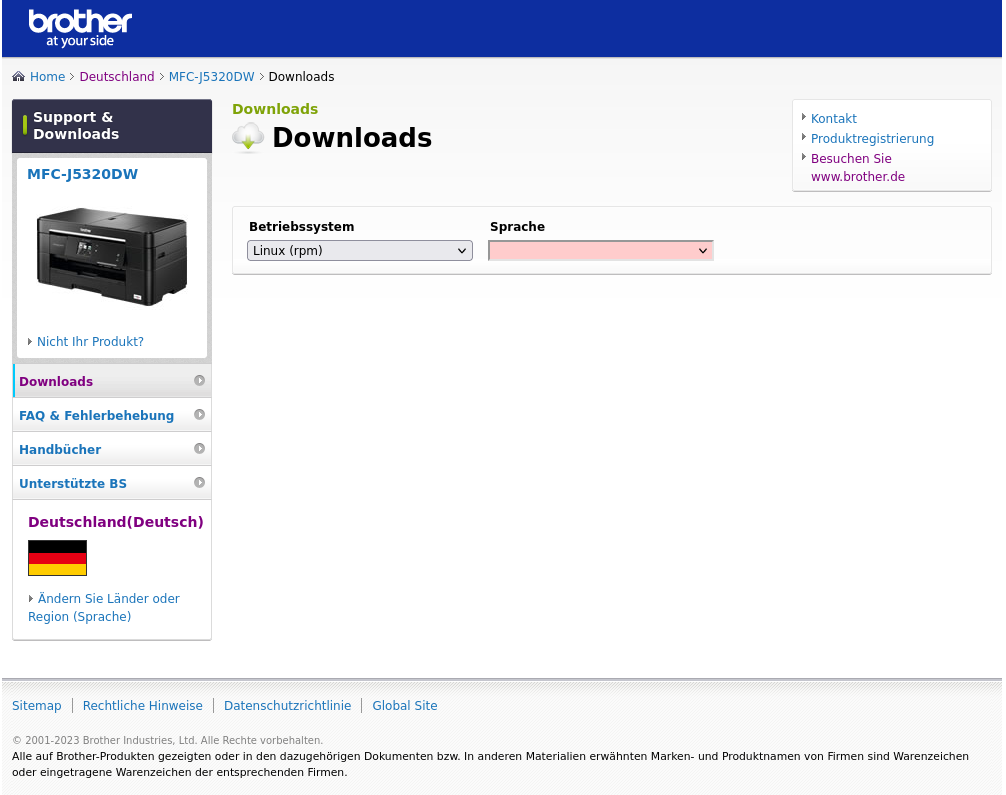The image size is (1006, 795).
Task: Click the Betriebssystem label
Action: click(x=302, y=227)
